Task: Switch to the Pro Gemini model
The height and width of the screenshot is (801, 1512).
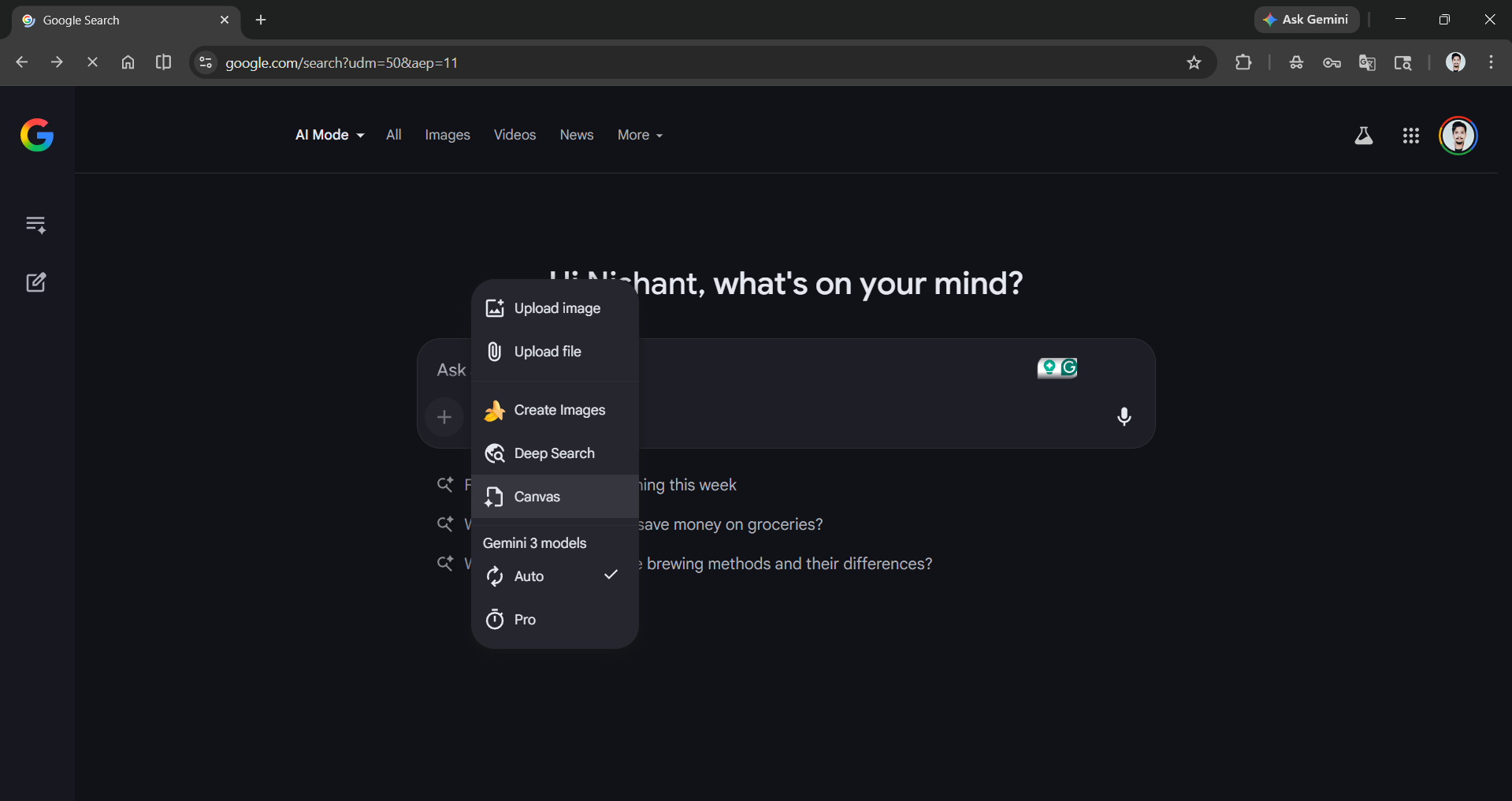Action: tap(523, 619)
